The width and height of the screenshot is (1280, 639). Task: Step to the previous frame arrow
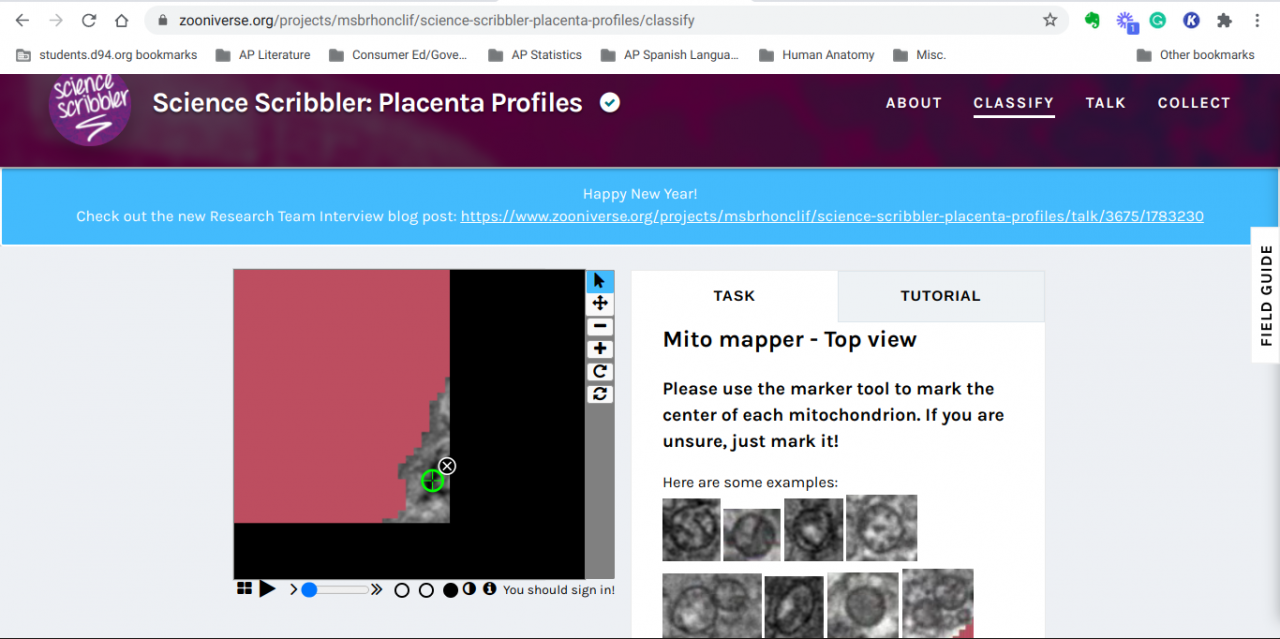click(293, 590)
